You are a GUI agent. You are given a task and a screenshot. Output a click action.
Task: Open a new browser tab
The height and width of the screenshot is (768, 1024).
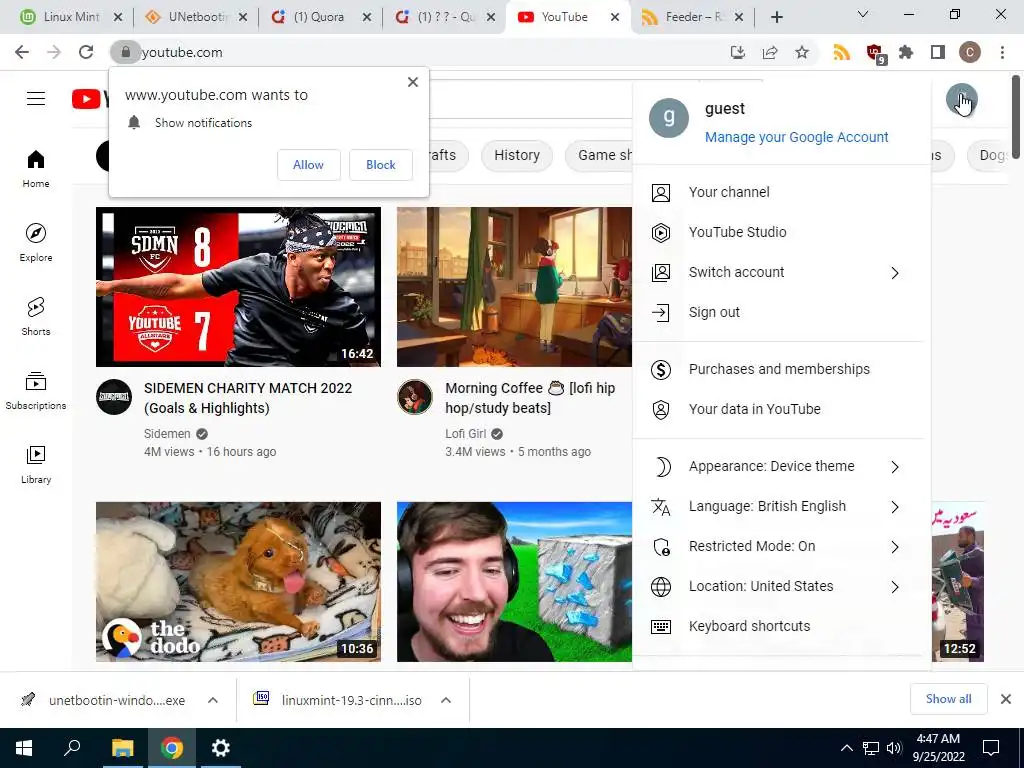pos(776,17)
